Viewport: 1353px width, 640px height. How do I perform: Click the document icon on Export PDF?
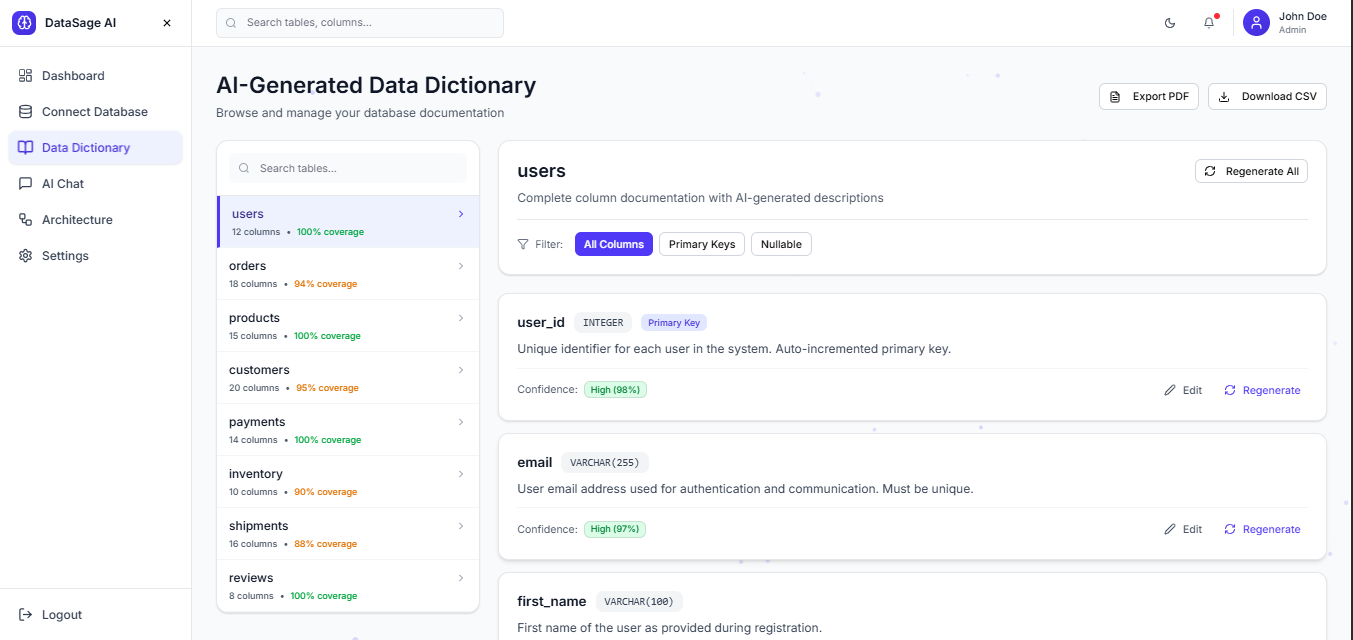tap(1115, 97)
